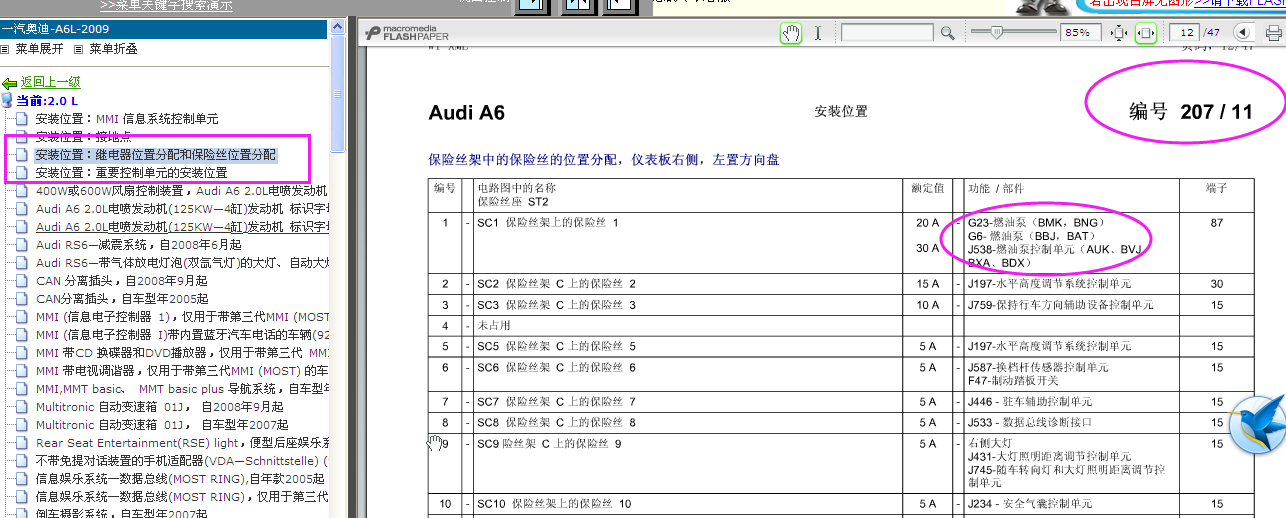Click document icon beside MMI 带电视调谐器 row

pos(22,371)
